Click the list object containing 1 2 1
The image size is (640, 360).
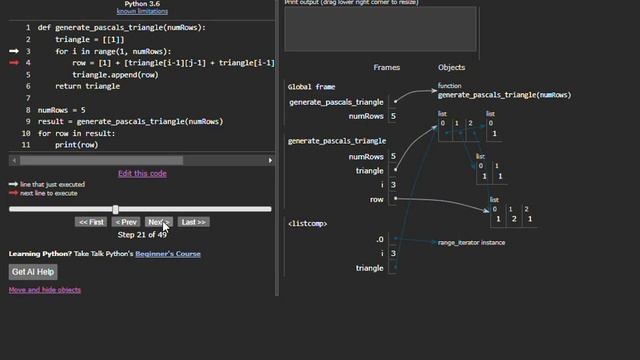[513, 215]
